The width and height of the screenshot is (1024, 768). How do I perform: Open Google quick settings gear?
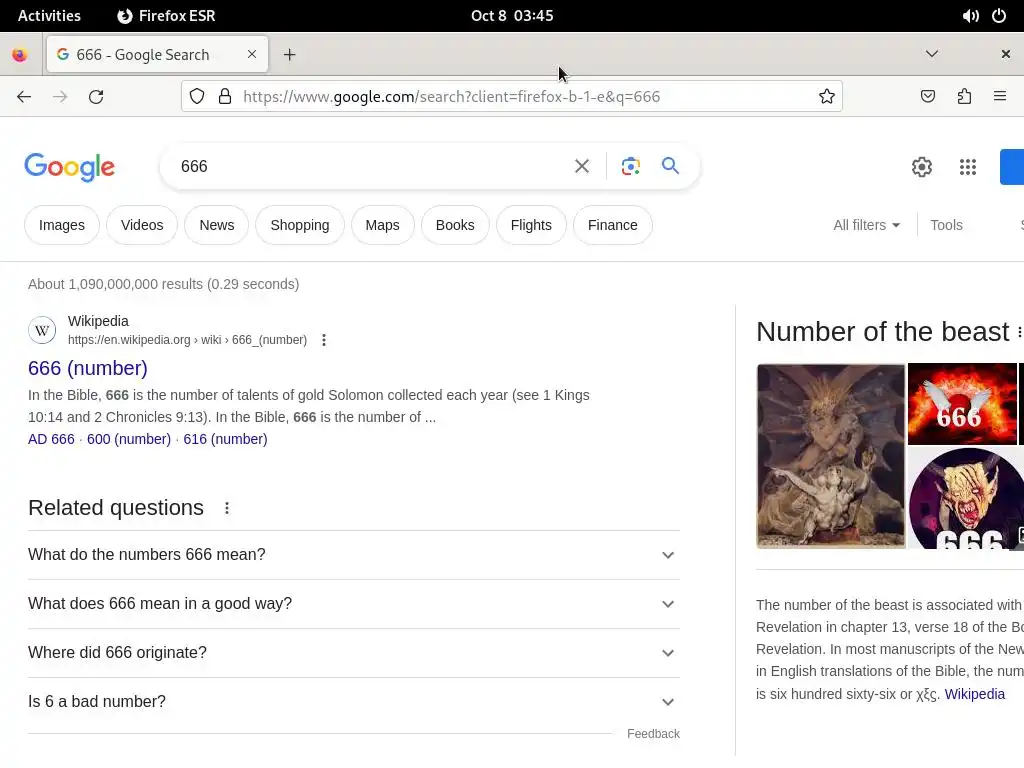(x=921, y=167)
